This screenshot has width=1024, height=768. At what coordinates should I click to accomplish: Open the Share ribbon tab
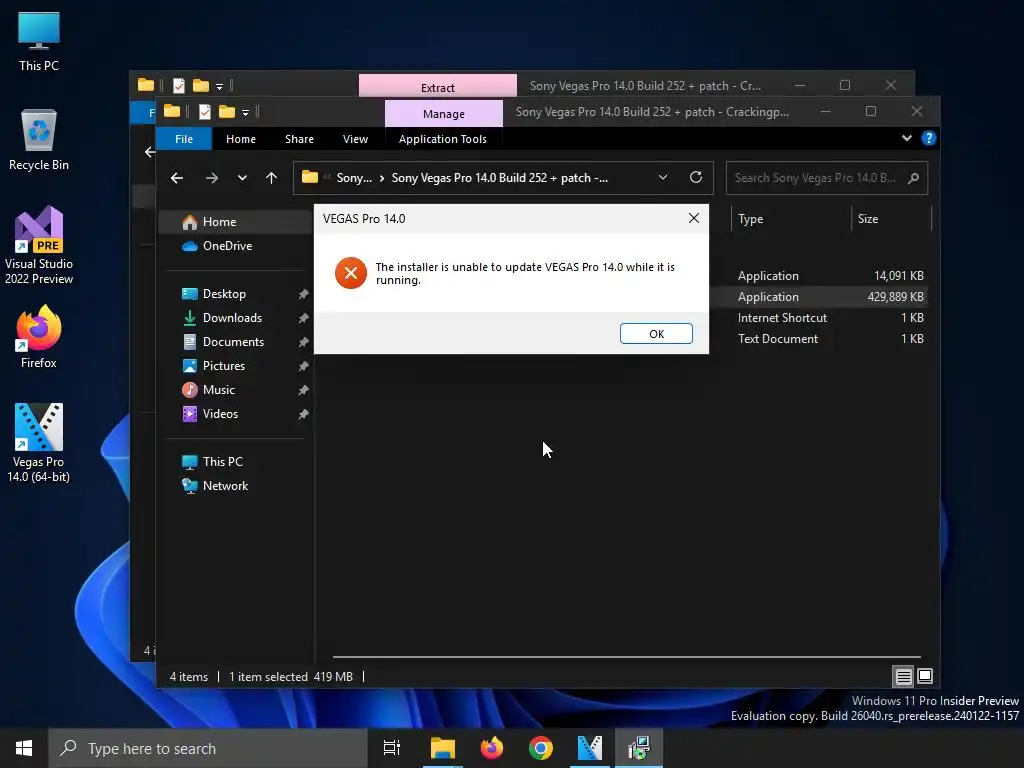click(x=299, y=139)
